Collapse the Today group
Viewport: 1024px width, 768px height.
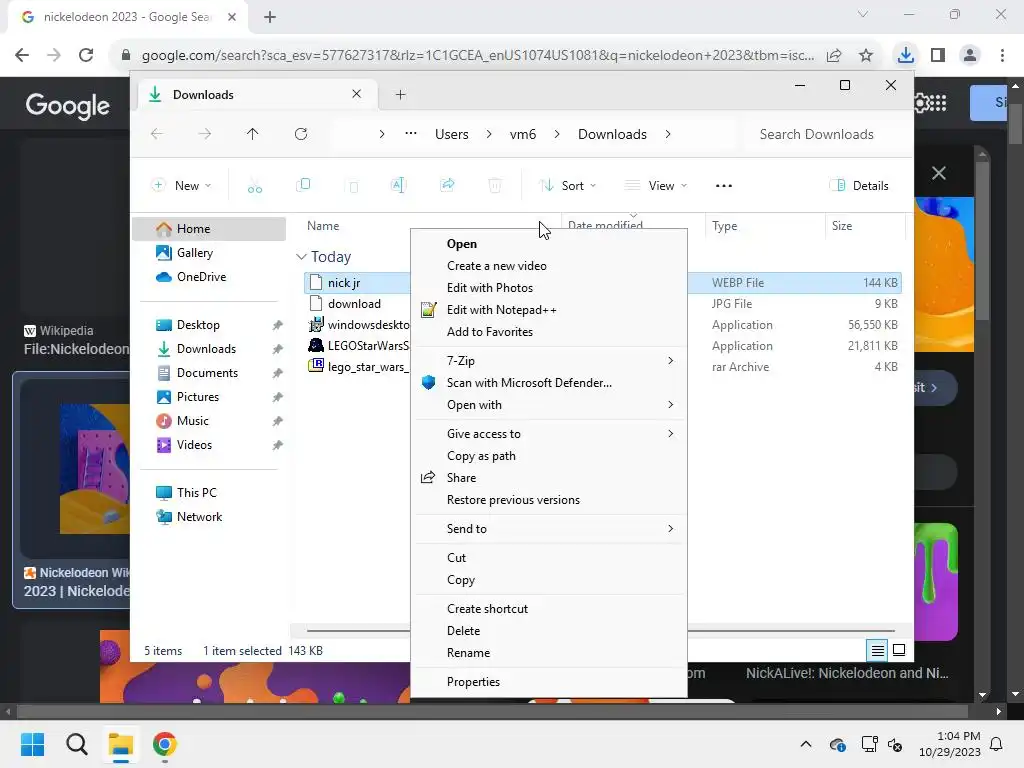coord(301,257)
